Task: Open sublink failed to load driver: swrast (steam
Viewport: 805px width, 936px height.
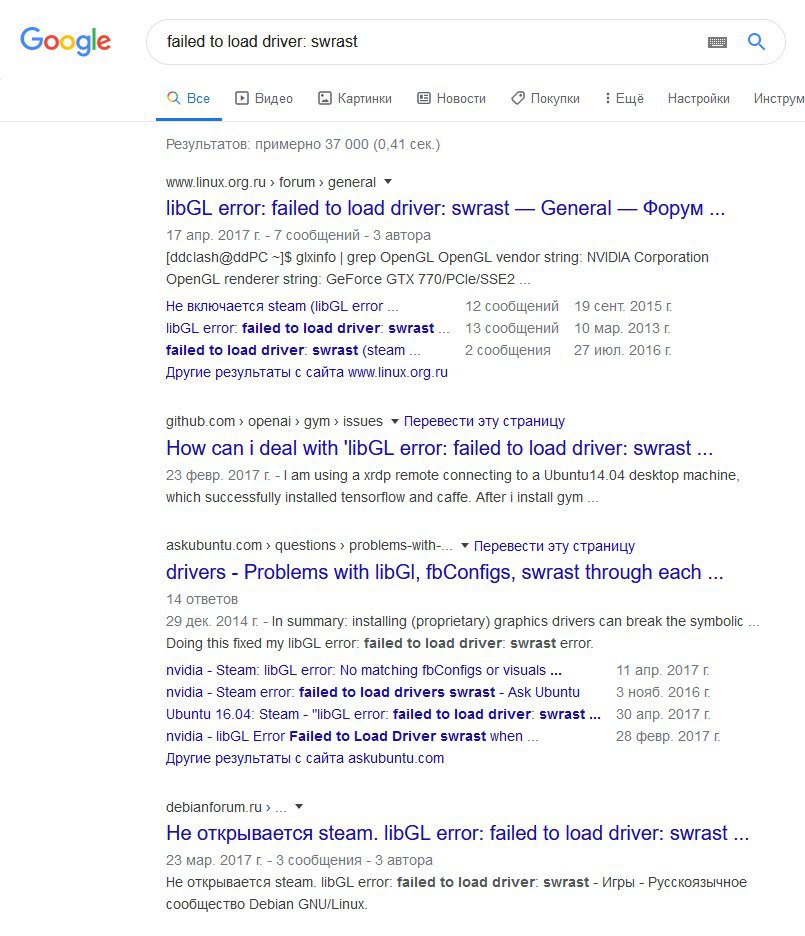Action: [293, 350]
